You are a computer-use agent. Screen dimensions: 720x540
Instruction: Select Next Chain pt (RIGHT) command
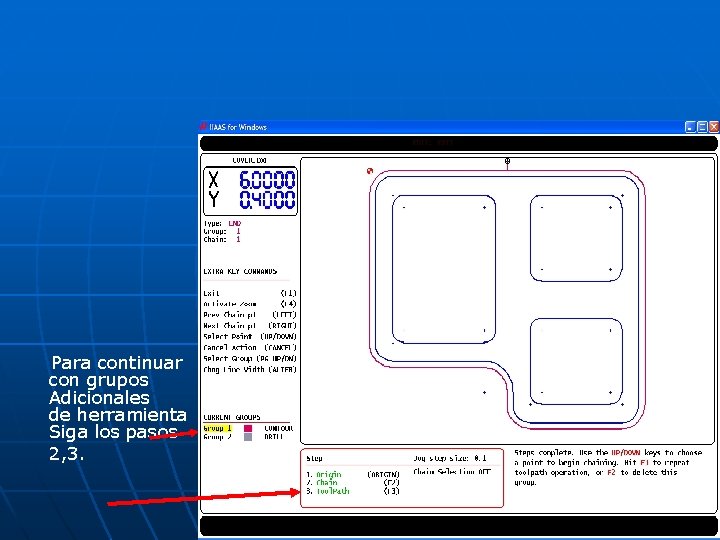click(250, 326)
